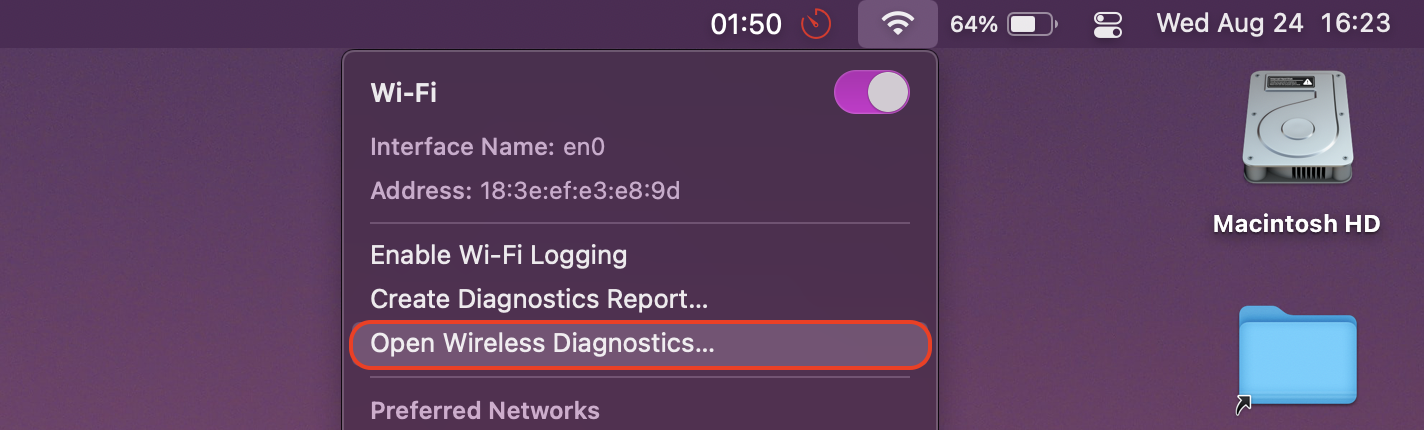Click the 64% battery percentage
Viewport: 1424px width, 430px height.
click(x=973, y=24)
